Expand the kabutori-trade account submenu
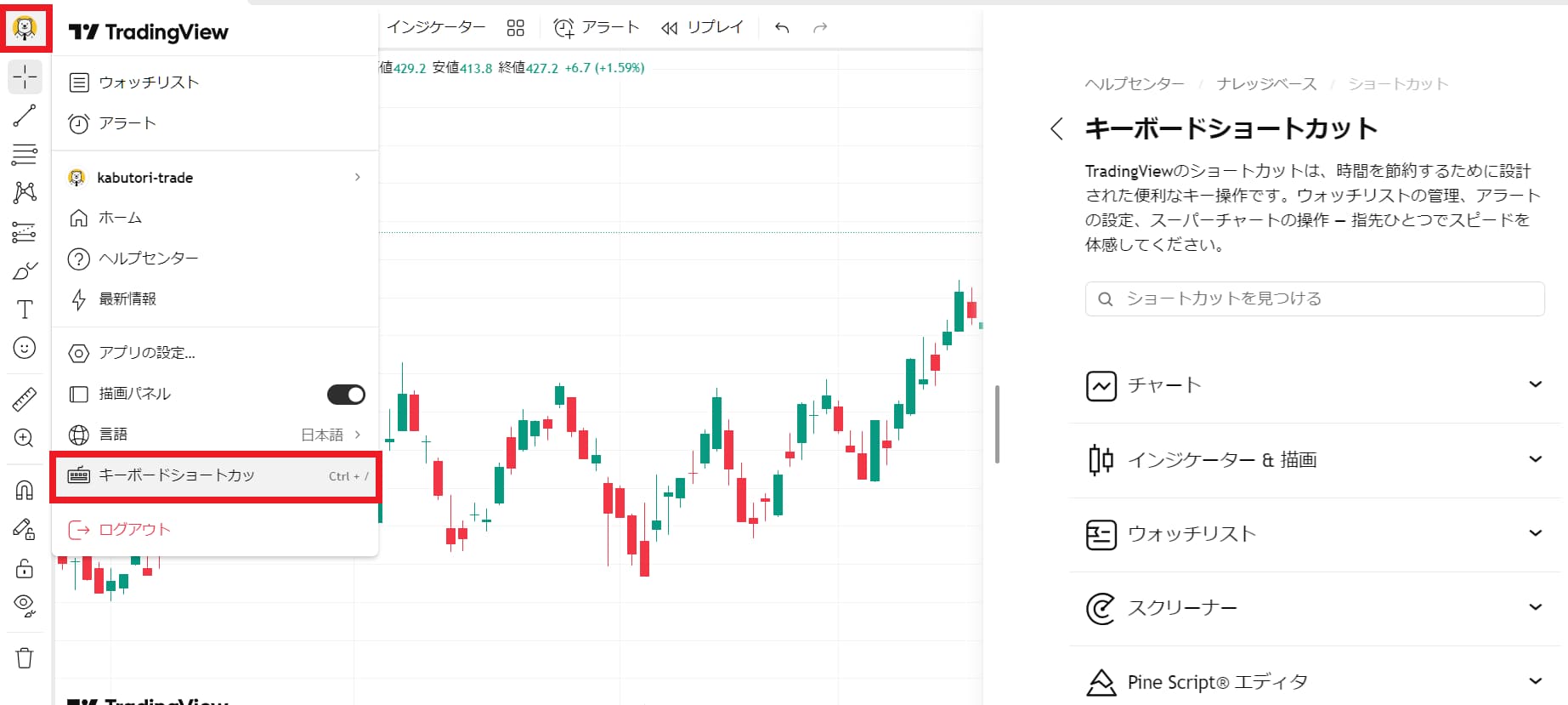Viewport: 1568px width, 705px height. [215, 178]
